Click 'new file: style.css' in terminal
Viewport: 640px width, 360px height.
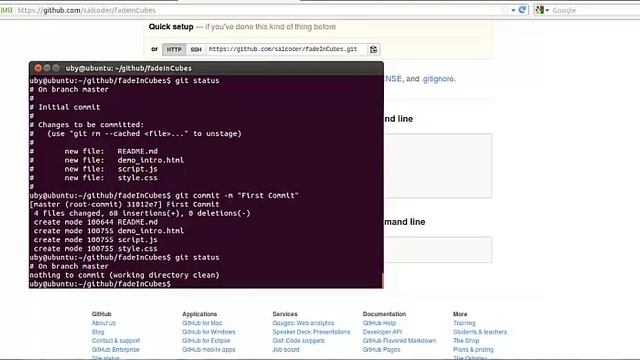111,178
